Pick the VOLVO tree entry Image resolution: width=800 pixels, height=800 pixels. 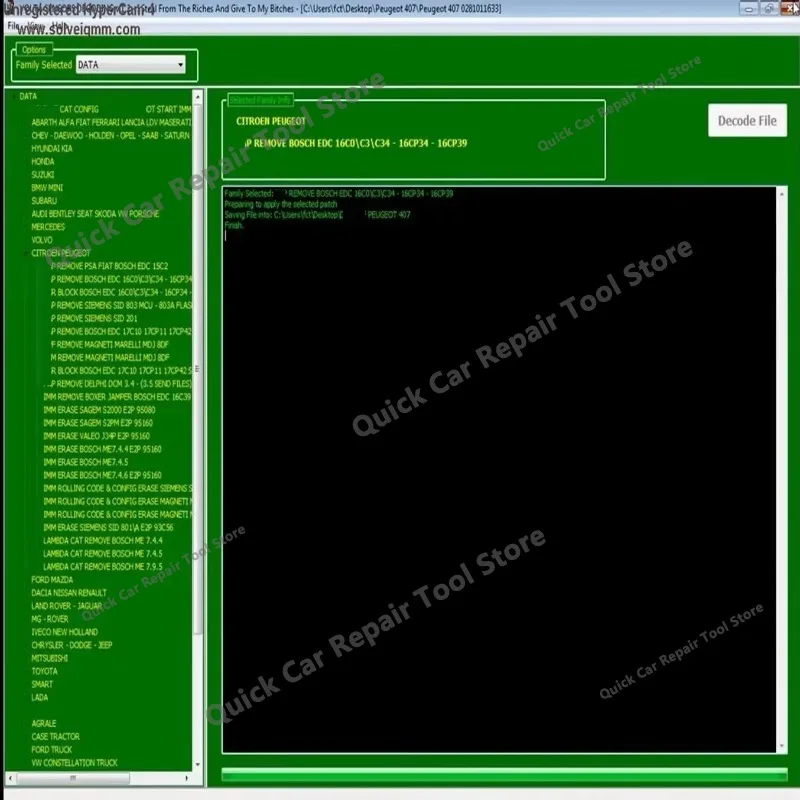pyautogui.click(x=41, y=240)
